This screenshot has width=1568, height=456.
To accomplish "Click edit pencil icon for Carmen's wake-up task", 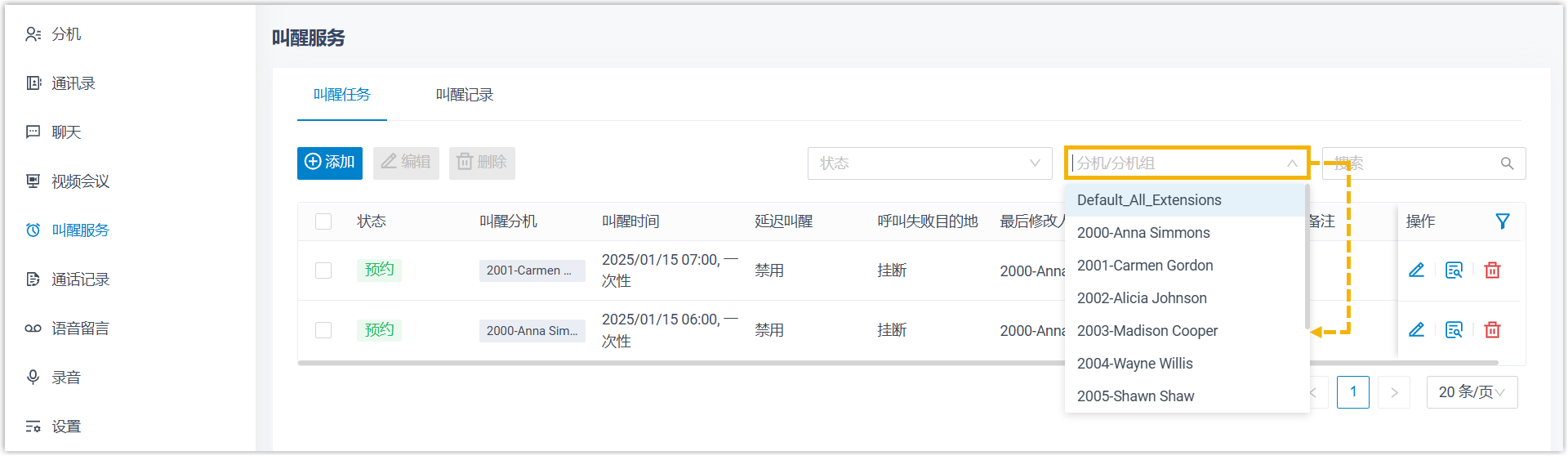I will pos(1416,270).
